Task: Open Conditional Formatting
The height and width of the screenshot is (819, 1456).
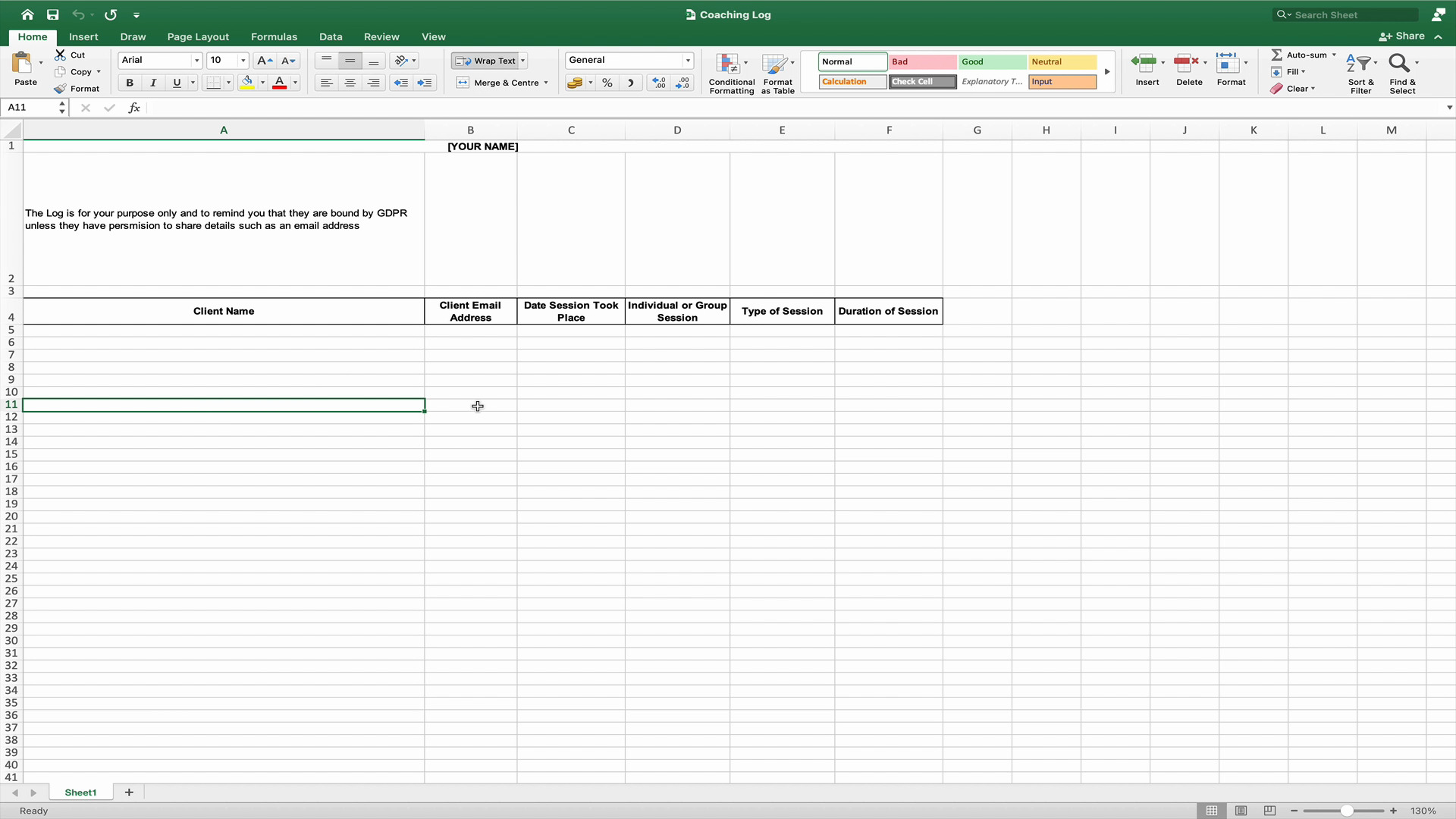Action: click(x=731, y=74)
